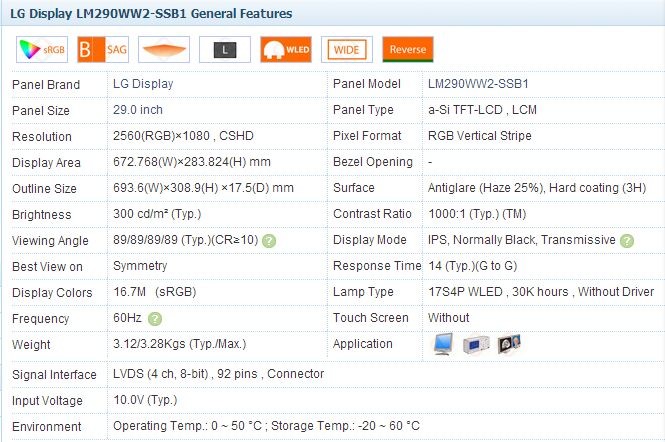Viewport: 665px width, 442px height.
Task: Select viewing angle 89/89/89/89 (Typ.)(CR≥10)
Action: [185, 240]
